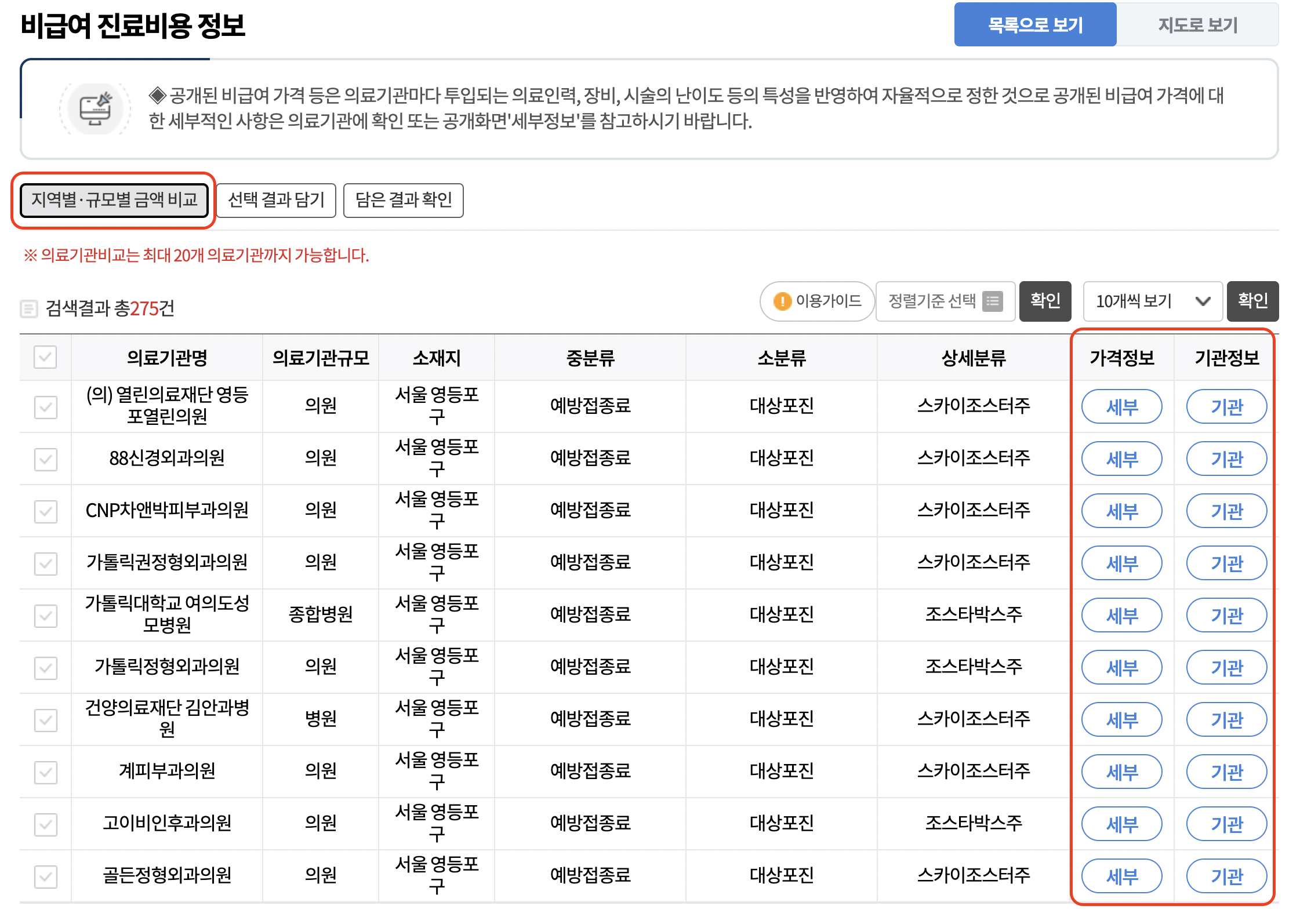Image resolution: width=1300 pixels, height=924 pixels.
Task: Switch to the 목록으로 보기 tab
Action: (1035, 25)
